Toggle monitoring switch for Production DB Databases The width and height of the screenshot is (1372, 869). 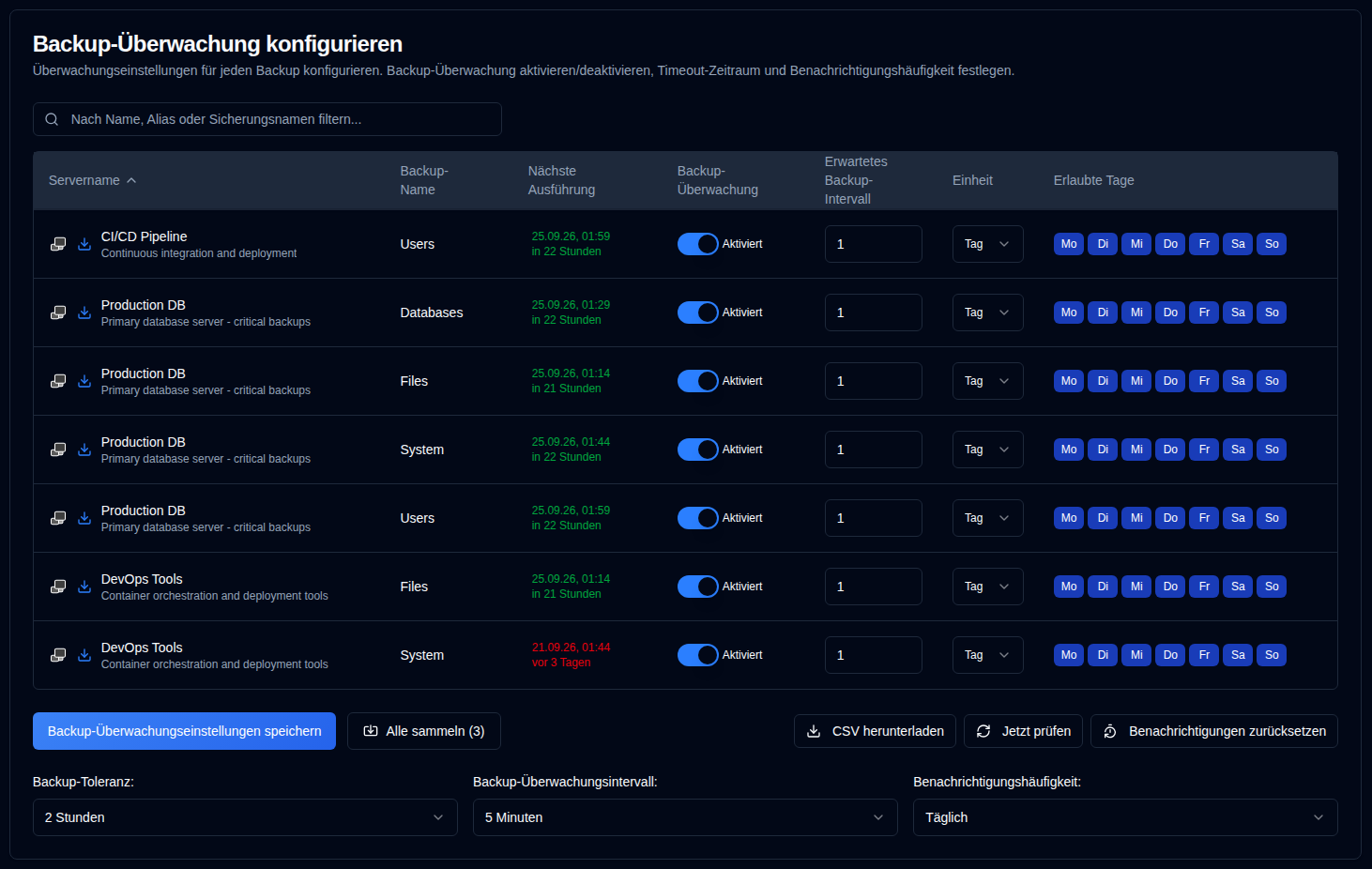coord(698,313)
